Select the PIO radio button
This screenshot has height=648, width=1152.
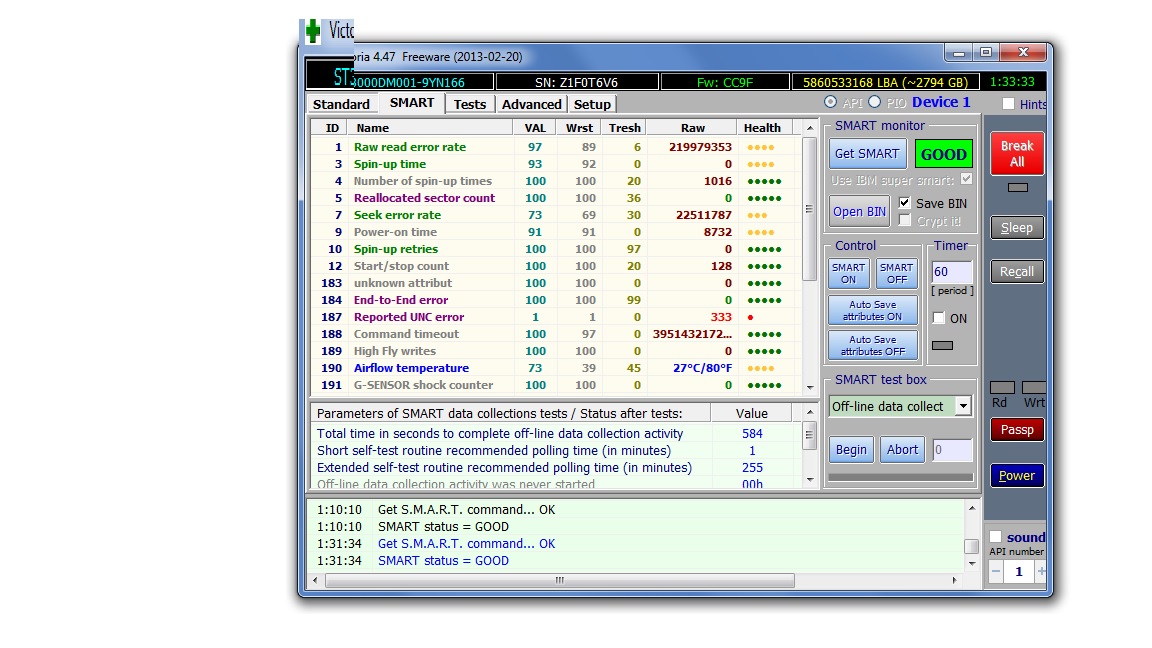click(x=874, y=103)
